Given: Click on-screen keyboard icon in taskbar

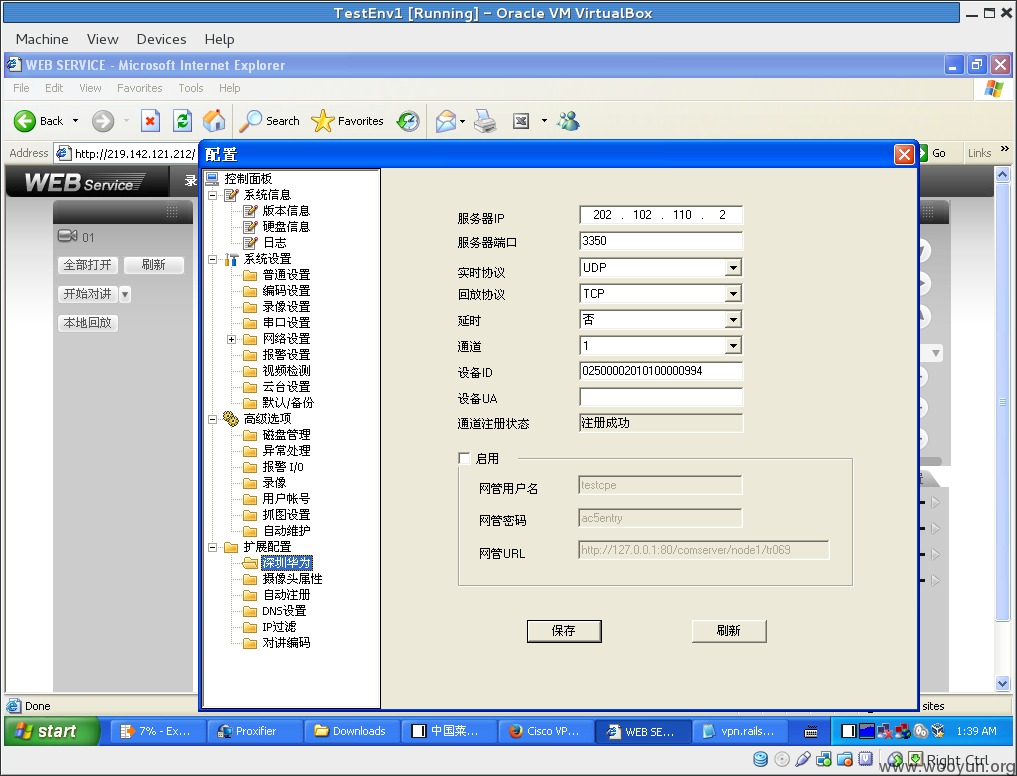Looking at the screenshot, I should point(811,732).
